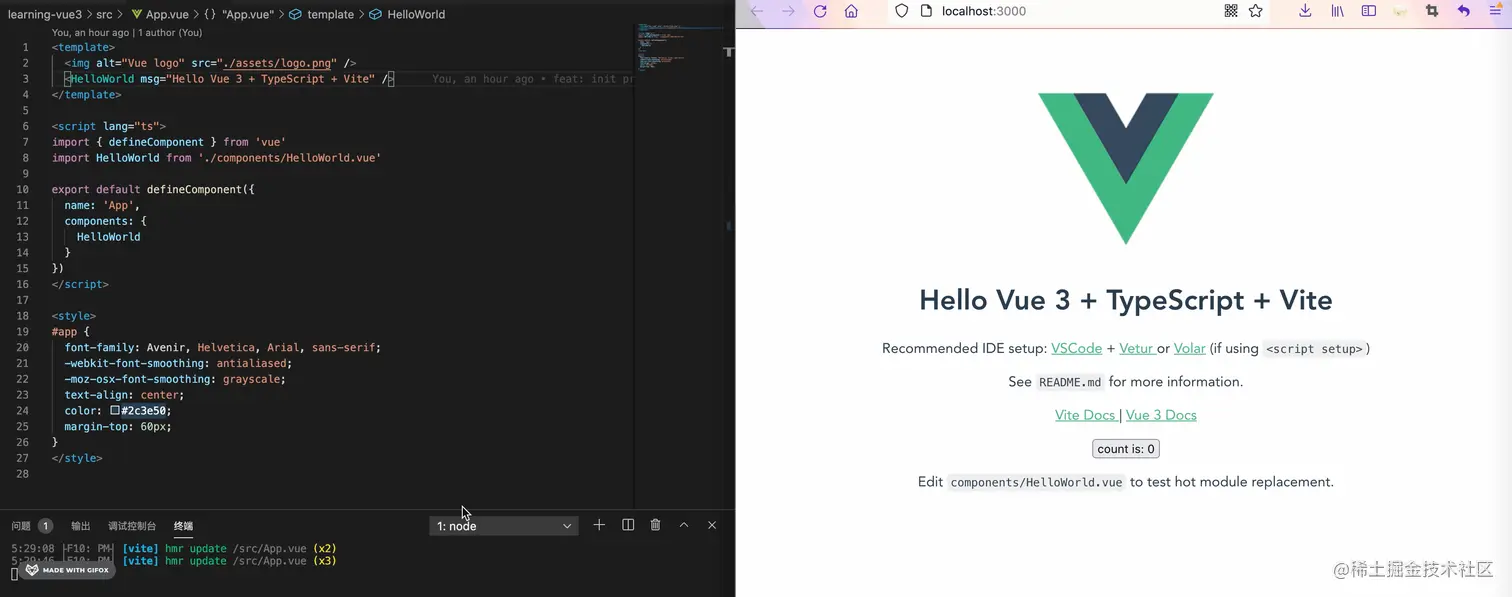Open the browser home page

coord(851,11)
